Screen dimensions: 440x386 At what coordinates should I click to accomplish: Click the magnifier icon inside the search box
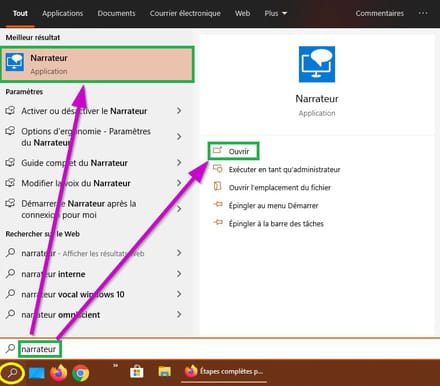[x=10, y=349]
